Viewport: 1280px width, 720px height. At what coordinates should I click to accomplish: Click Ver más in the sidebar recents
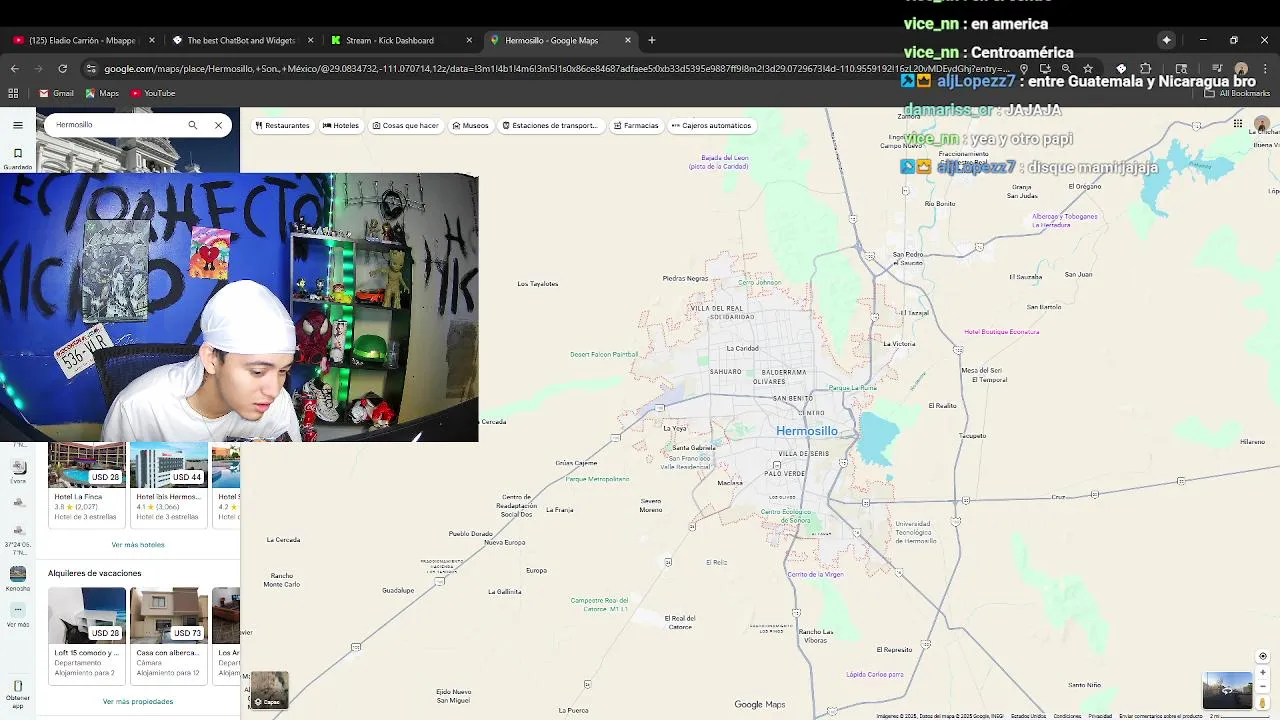(x=18, y=615)
